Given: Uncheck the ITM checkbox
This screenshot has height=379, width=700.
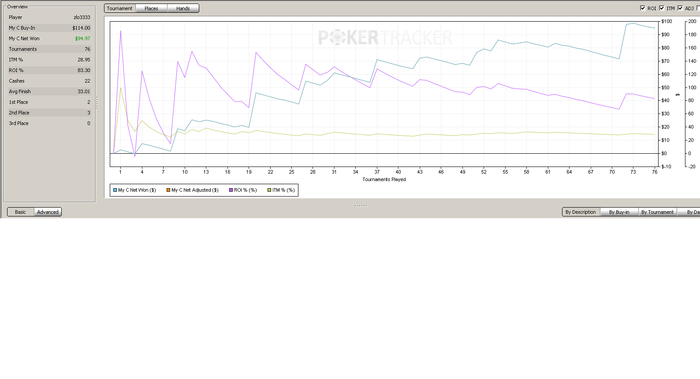Looking at the screenshot, I should 662,8.
